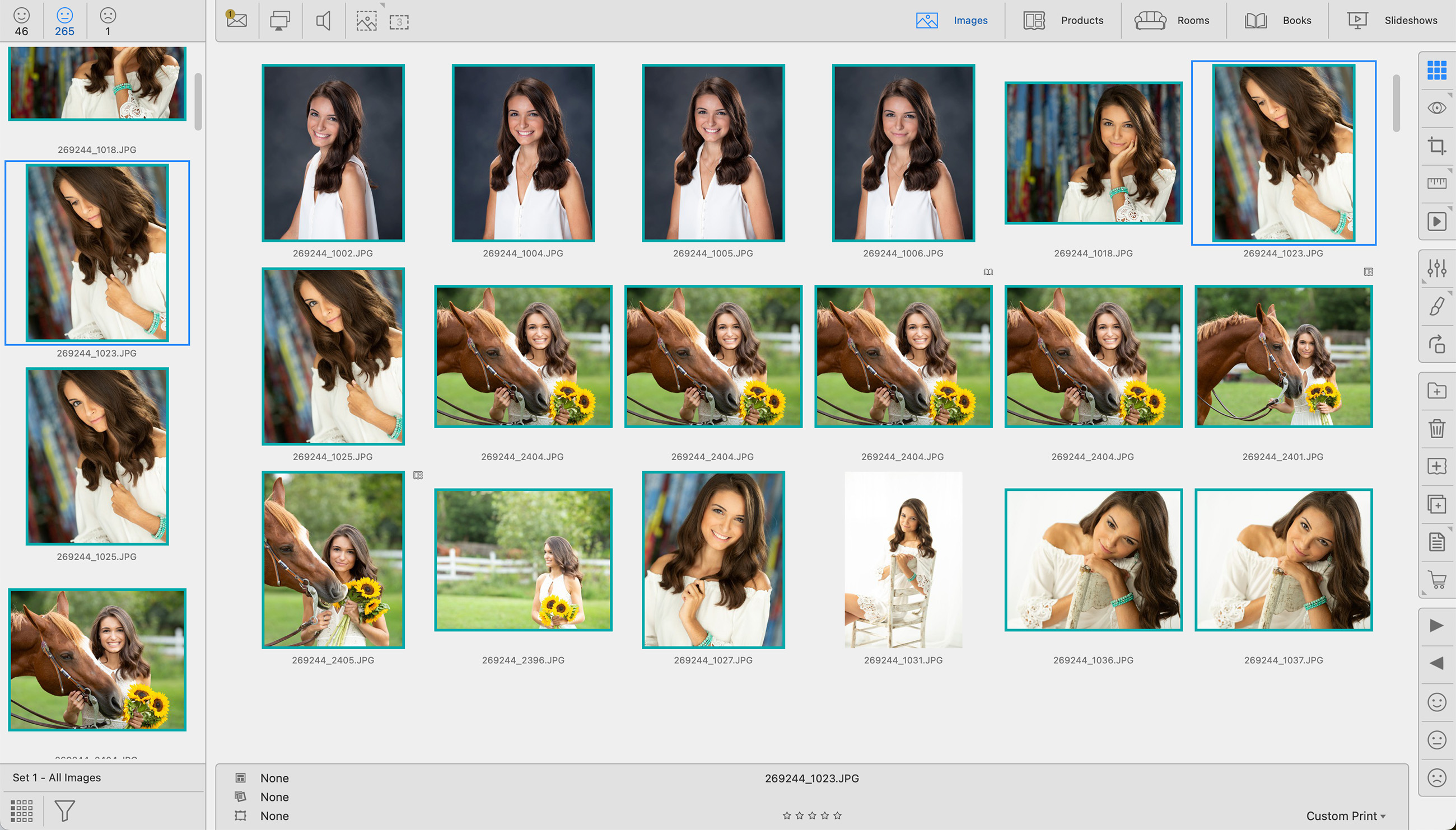Image resolution: width=1456 pixels, height=830 pixels.
Task: Expand the Custom Print dropdown
Action: point(1345,816)
